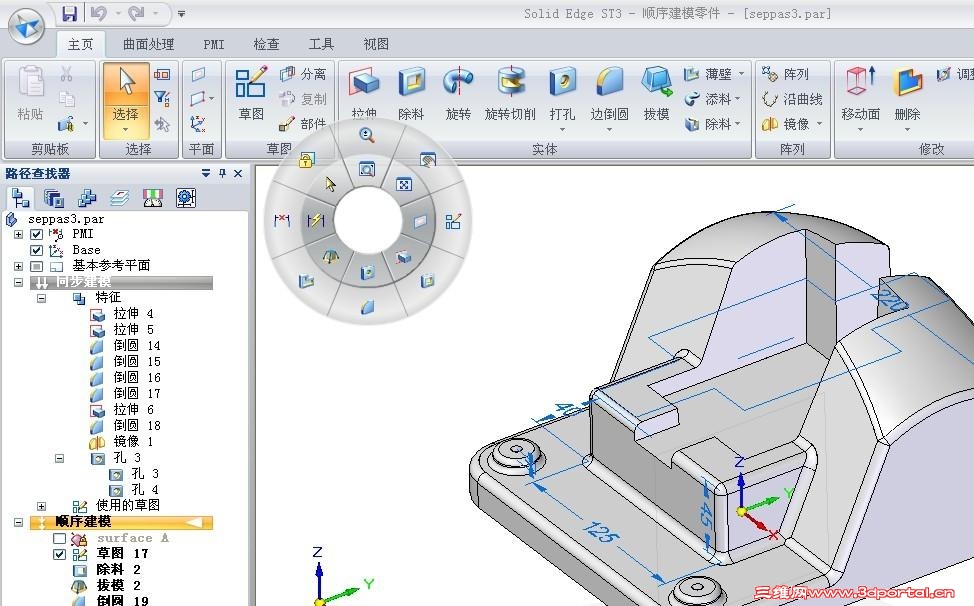974x606 pixels.
Task: Select the cutout (除料) large tool icon
Action: click(x=411, y=93)
